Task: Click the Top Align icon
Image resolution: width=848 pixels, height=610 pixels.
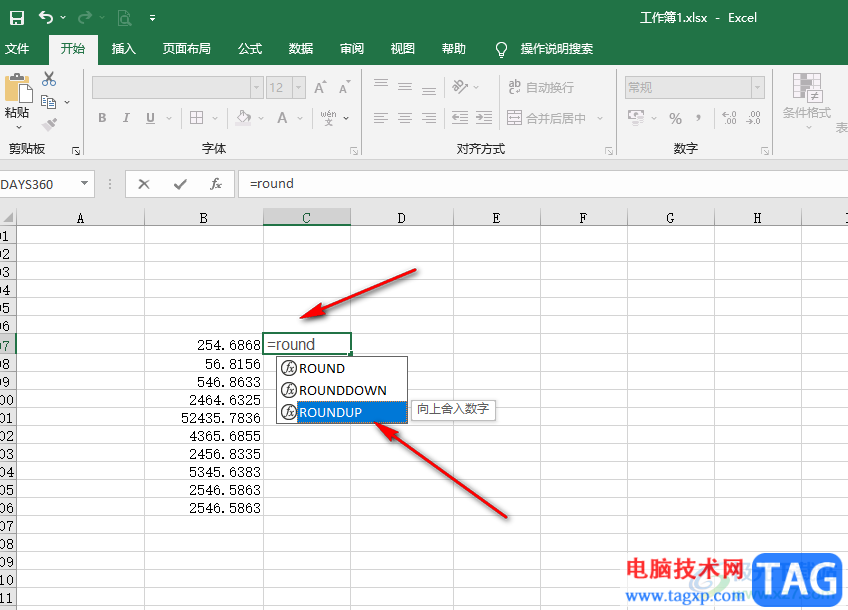Action: 381,85
